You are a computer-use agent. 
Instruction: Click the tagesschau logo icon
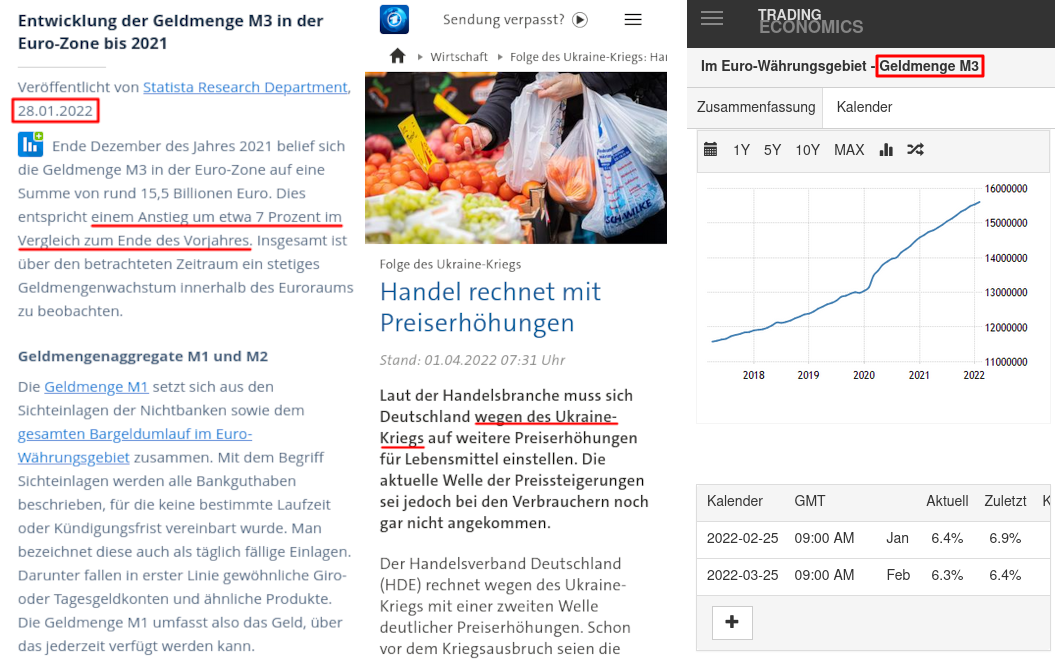(x=394, y=19)
